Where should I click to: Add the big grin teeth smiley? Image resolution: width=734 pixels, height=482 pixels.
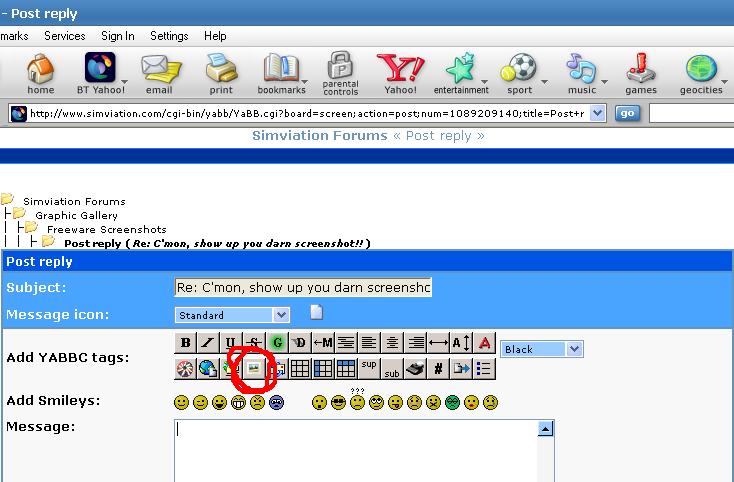(x=238, y=402)
